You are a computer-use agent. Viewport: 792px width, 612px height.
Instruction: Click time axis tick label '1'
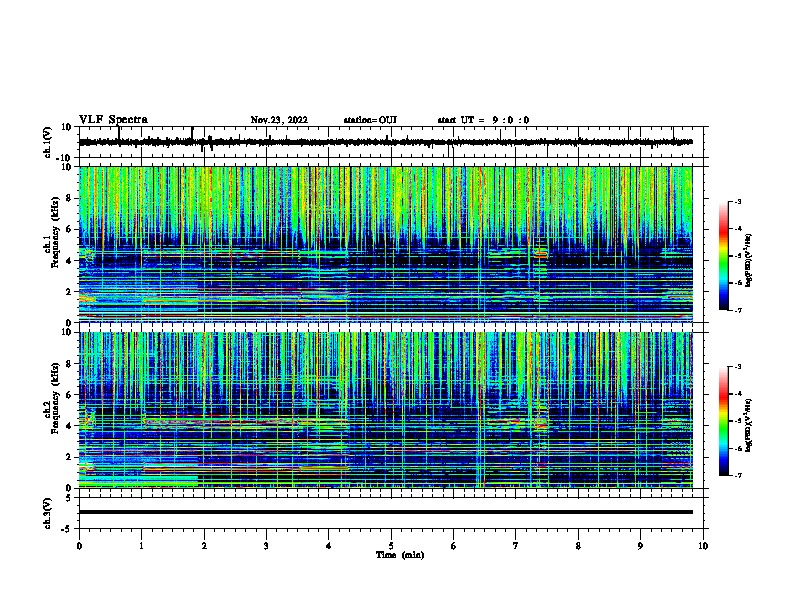tap(141, 546)
